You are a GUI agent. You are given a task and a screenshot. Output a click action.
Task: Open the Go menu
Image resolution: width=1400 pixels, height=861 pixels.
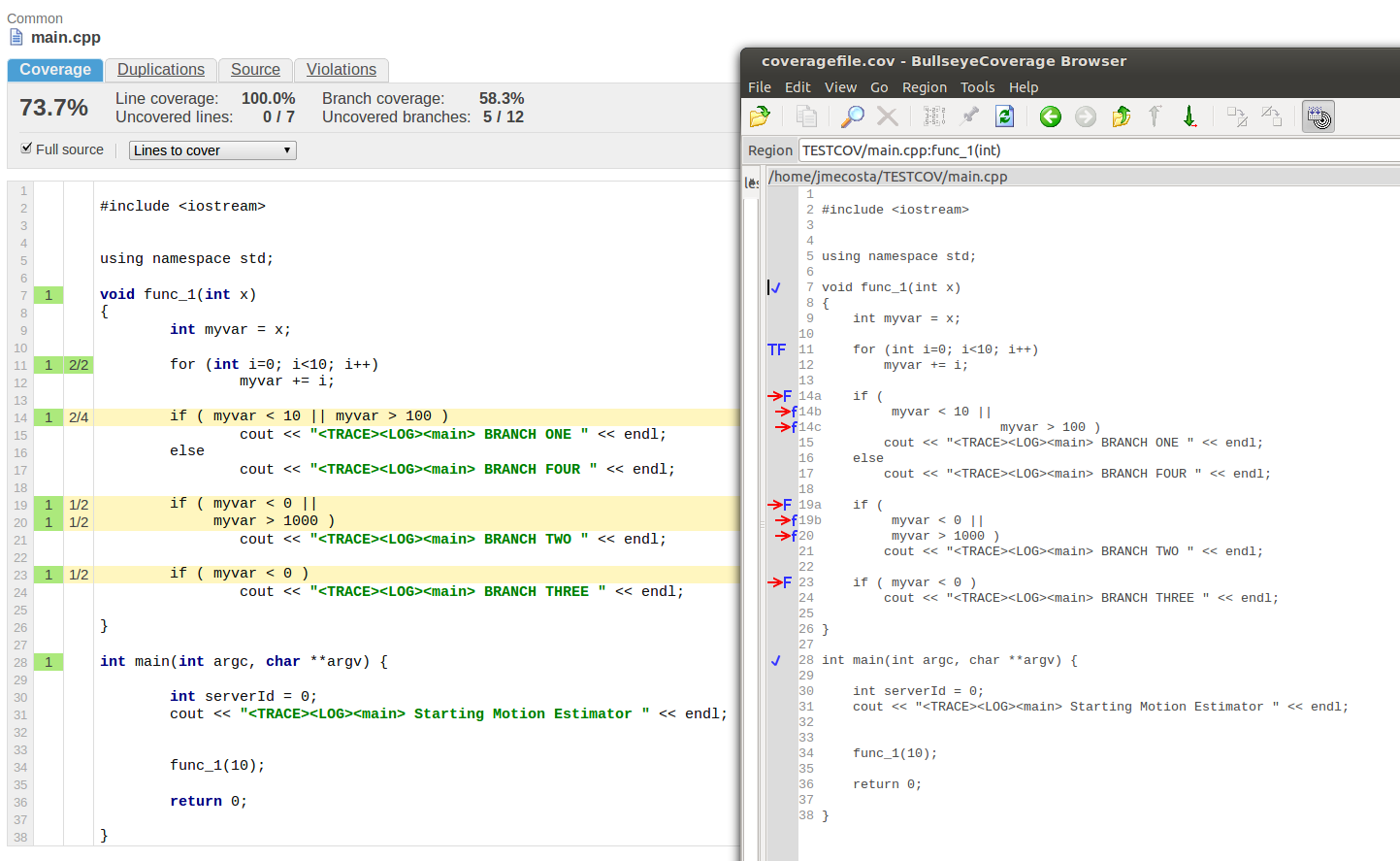879,87
